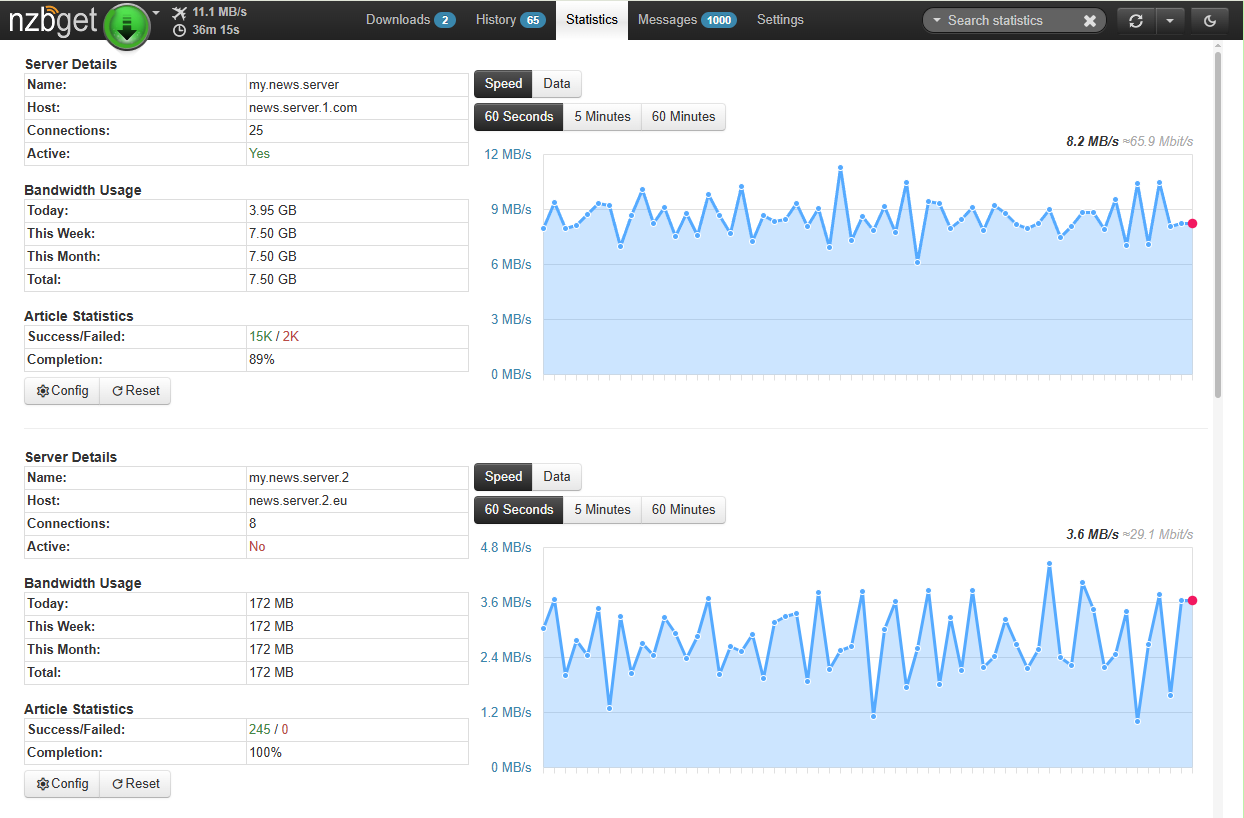The width and height of the screenshot is (1244, 818).
Task: Toggle dark mode moon icon
Action: pyautogui.click(x=1210, y=21)
